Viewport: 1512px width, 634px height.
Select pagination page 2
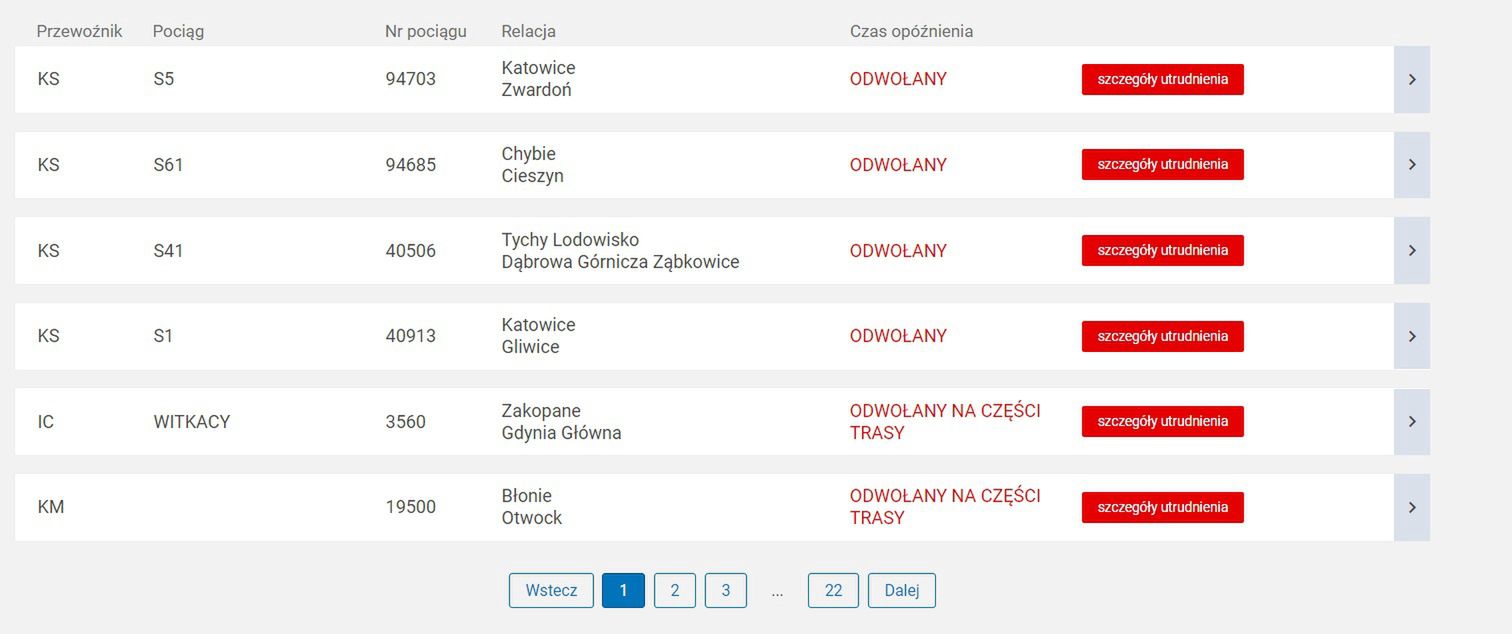click(x=675, y=590)
